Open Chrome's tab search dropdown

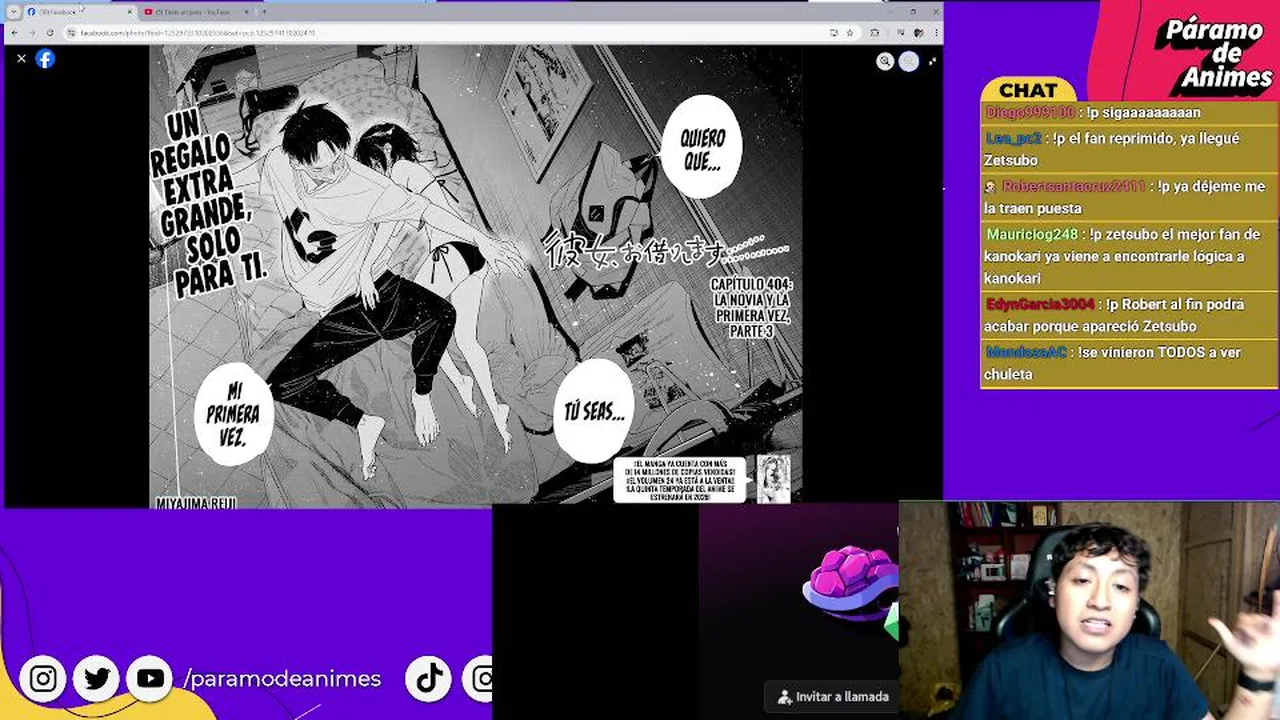click(x=13, y=11)
